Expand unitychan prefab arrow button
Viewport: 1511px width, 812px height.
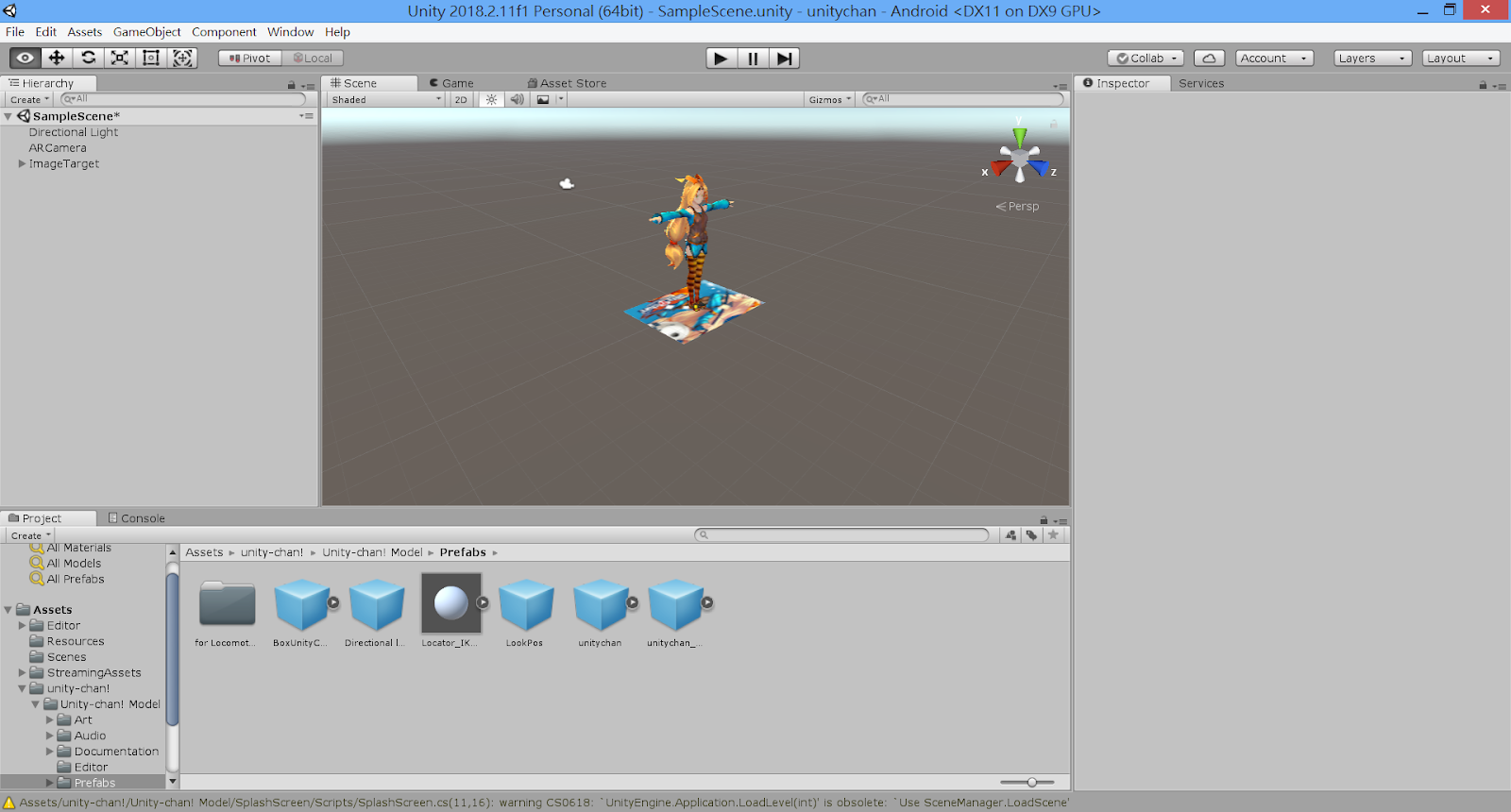click(x=633, y=602)
